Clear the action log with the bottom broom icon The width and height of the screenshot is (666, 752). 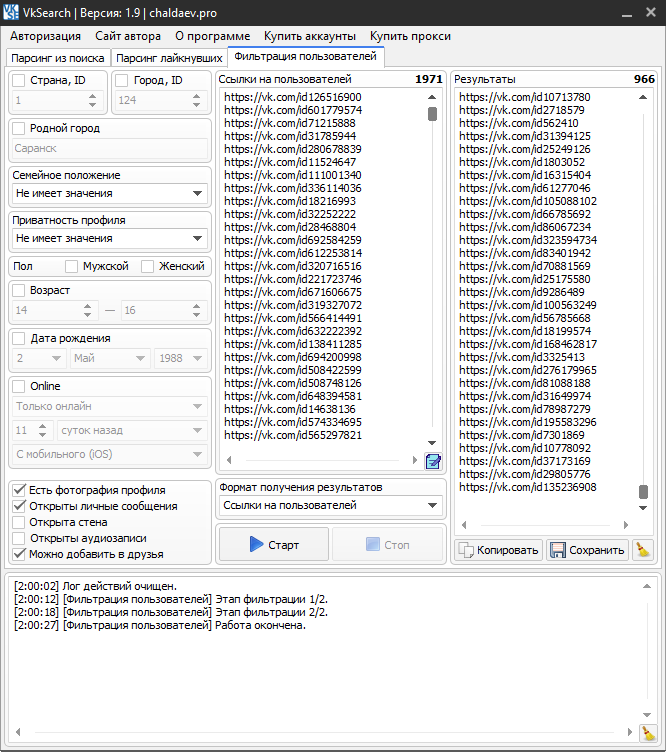click(x=648, y=734)
